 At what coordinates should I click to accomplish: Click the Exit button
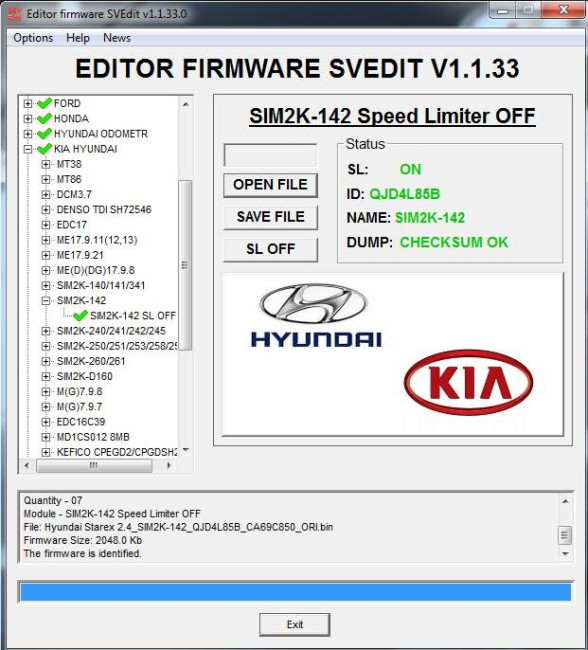click(295, 625)
